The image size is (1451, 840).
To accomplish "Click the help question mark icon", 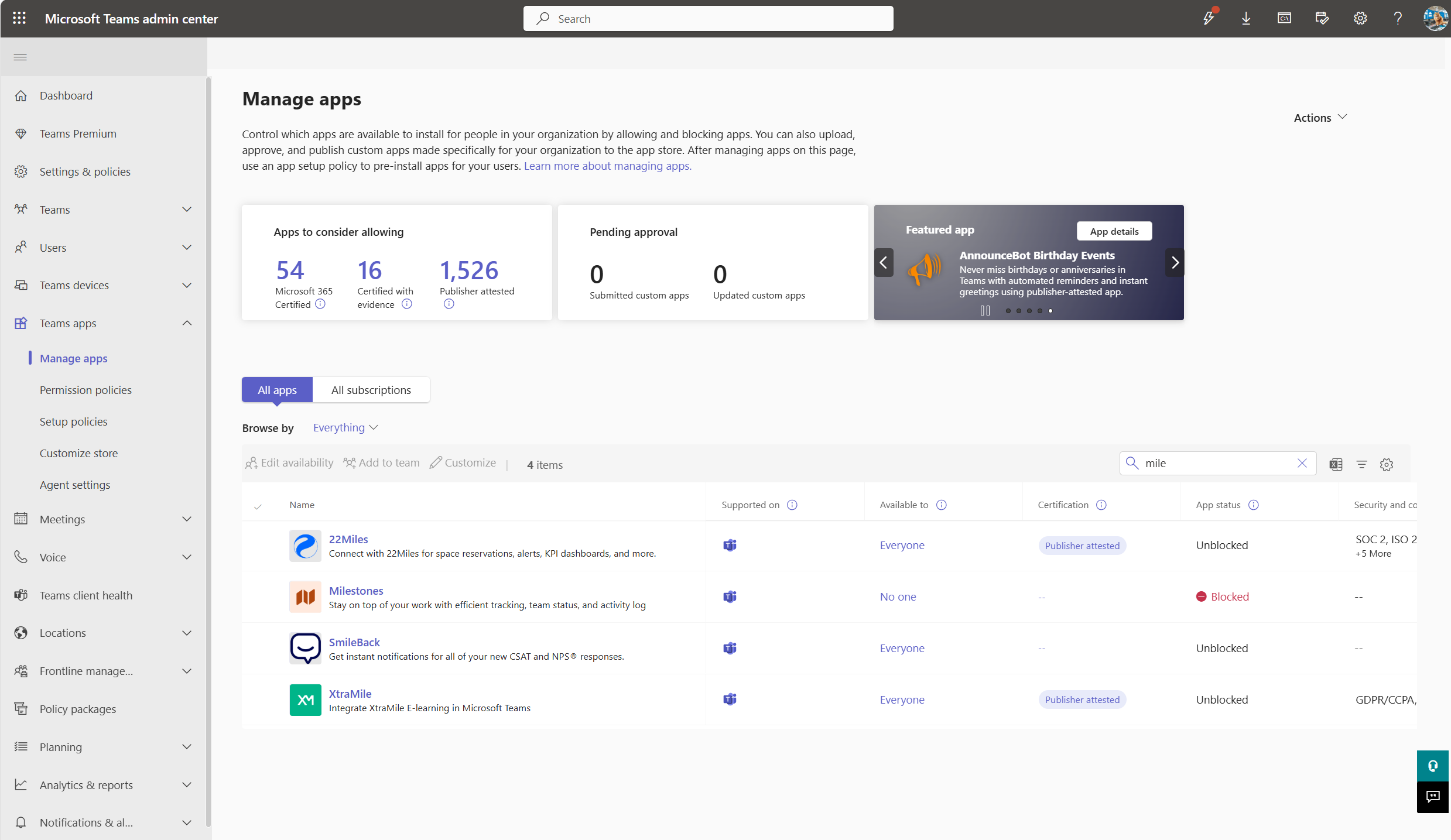I will [1398, 19].
